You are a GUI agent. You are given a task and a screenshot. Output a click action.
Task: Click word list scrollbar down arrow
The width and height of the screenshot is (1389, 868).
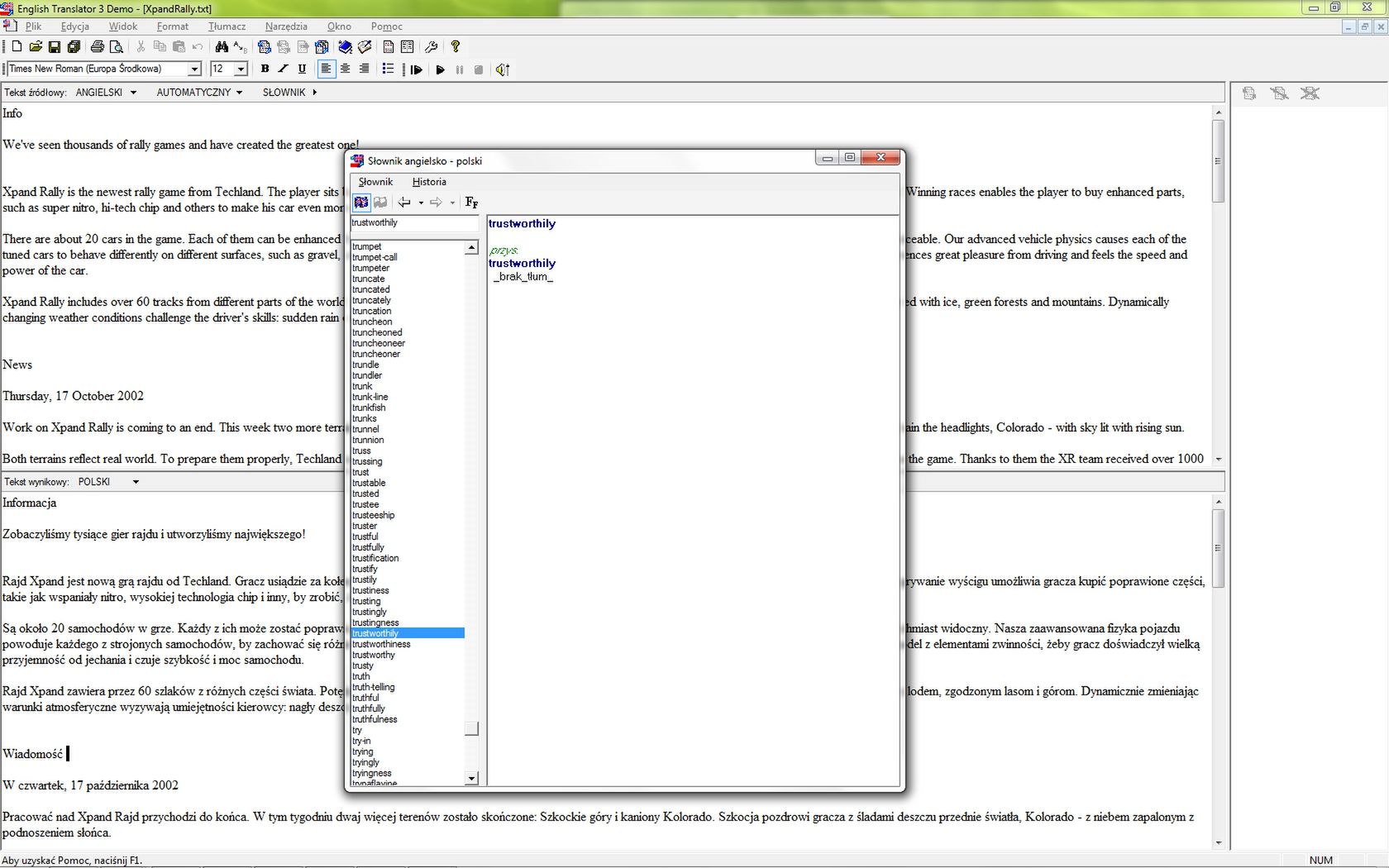[472, 778]
